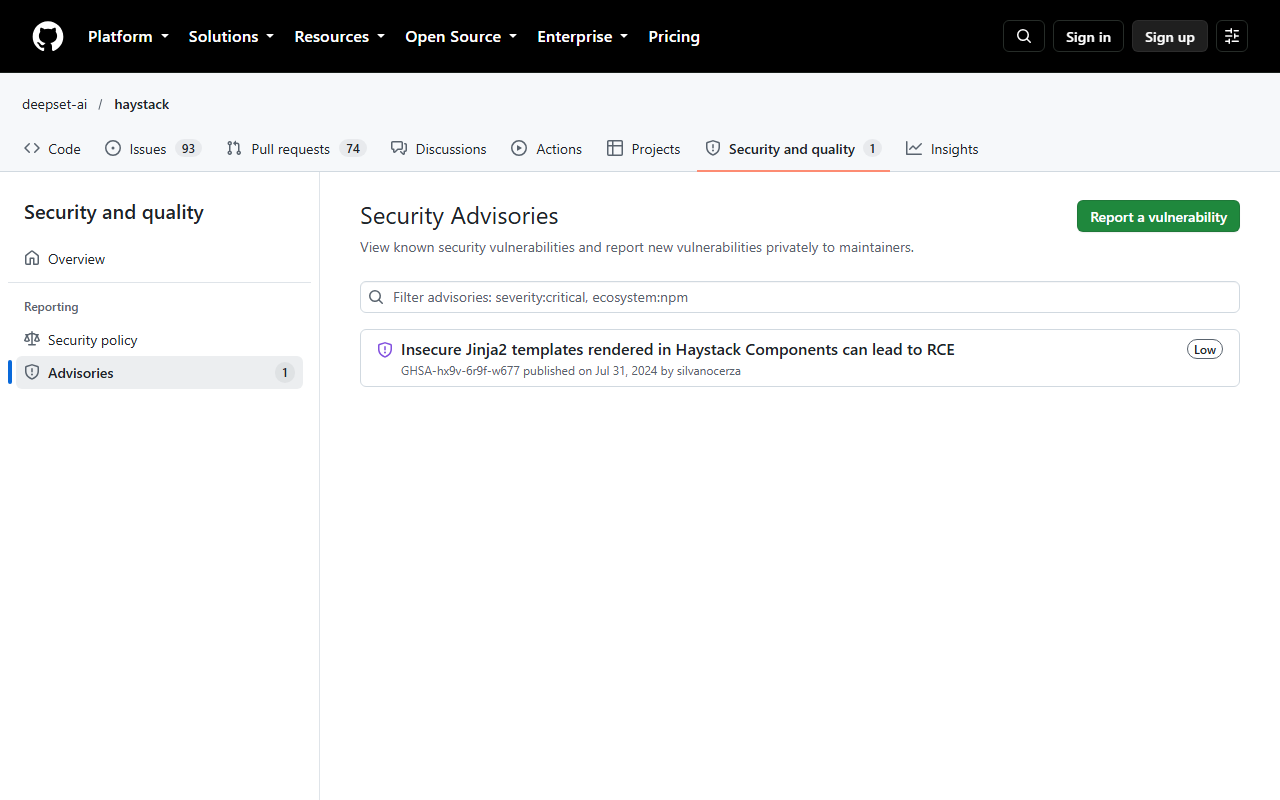Select Advisories in the sidebar
Image resolution: width=1280 pixels, height=800 pixels.
coord(160,373)
